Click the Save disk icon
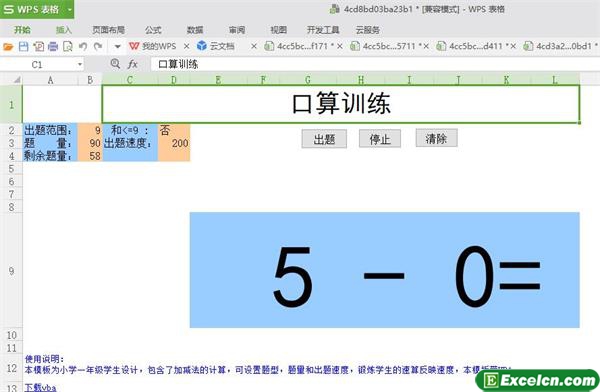600x392 pixels. coord(23,47)
